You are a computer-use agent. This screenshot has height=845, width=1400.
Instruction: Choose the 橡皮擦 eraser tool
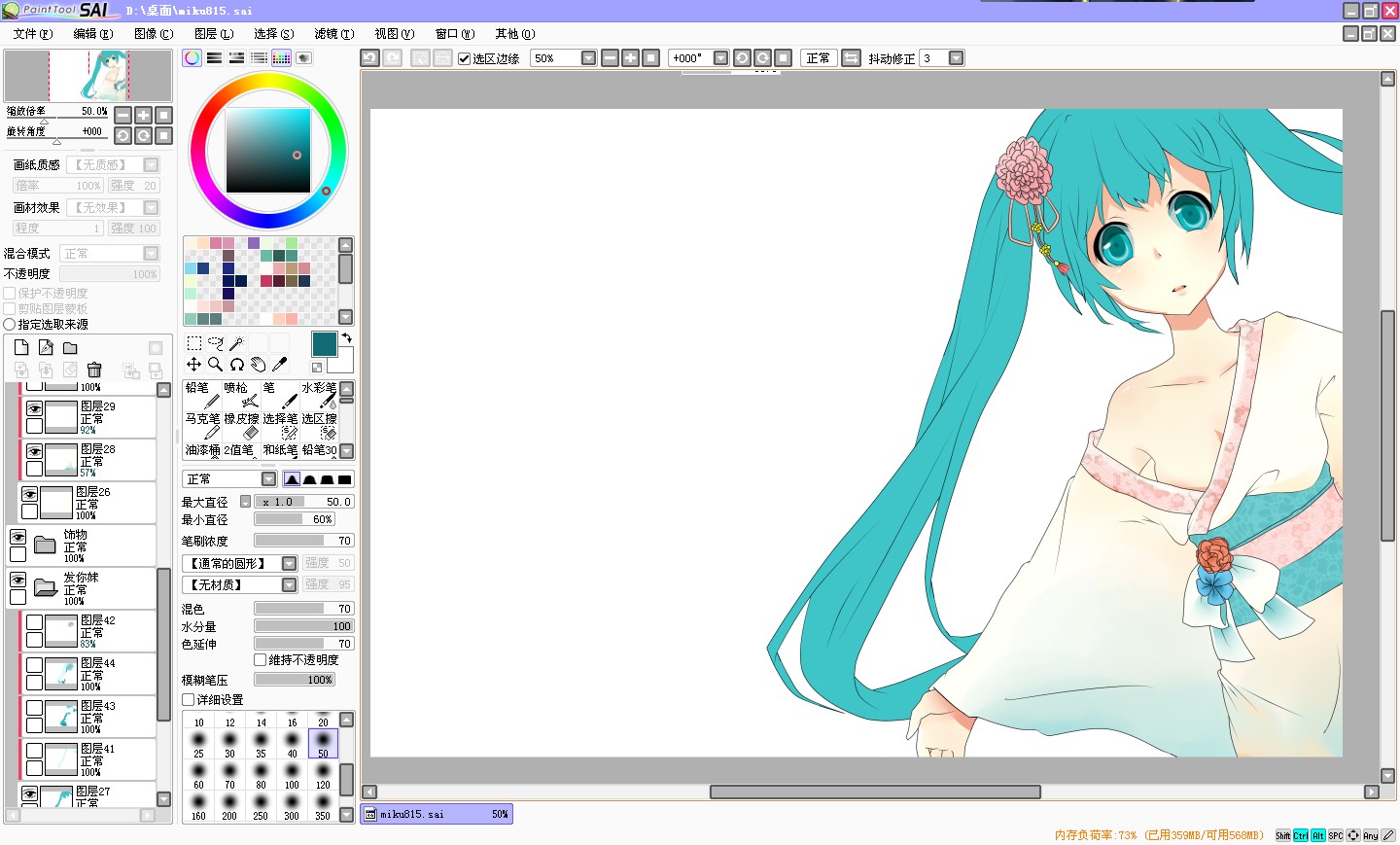(241, 426)
